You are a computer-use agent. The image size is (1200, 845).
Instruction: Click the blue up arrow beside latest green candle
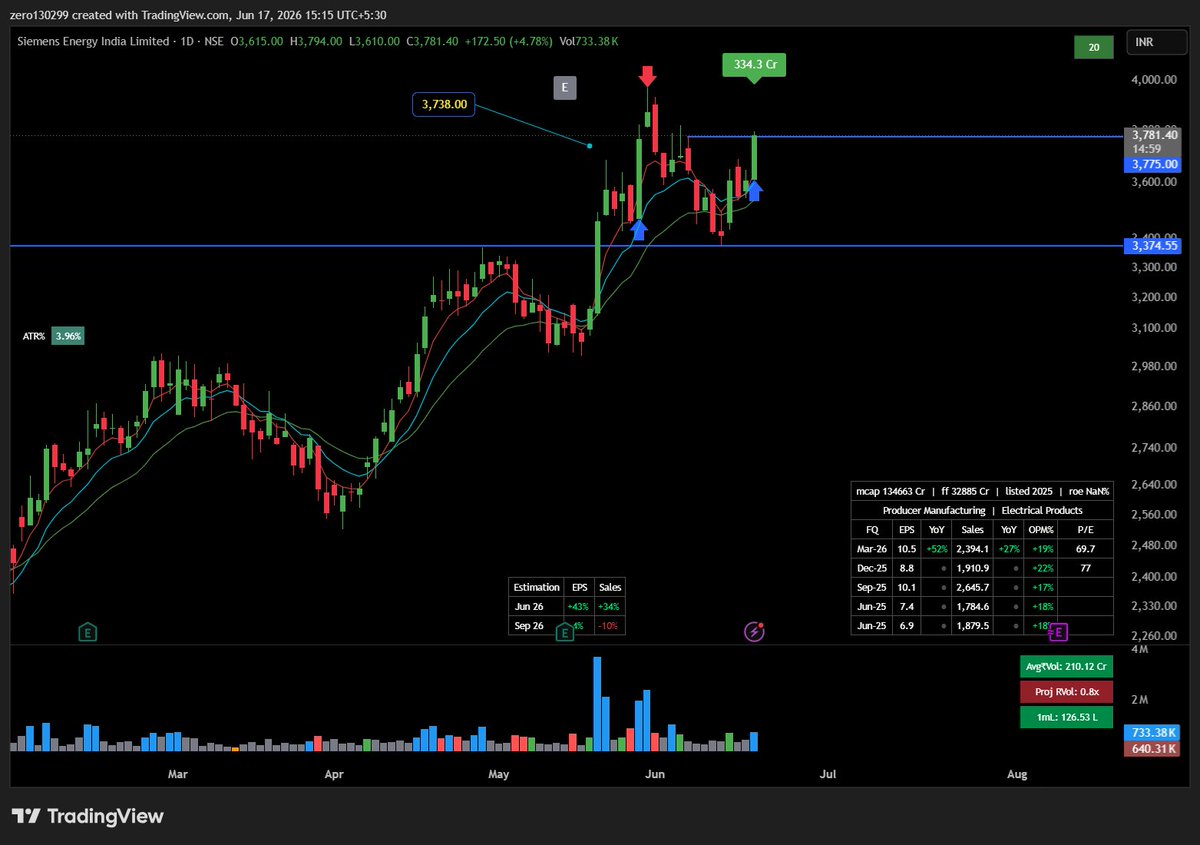(x=755, y=190)
